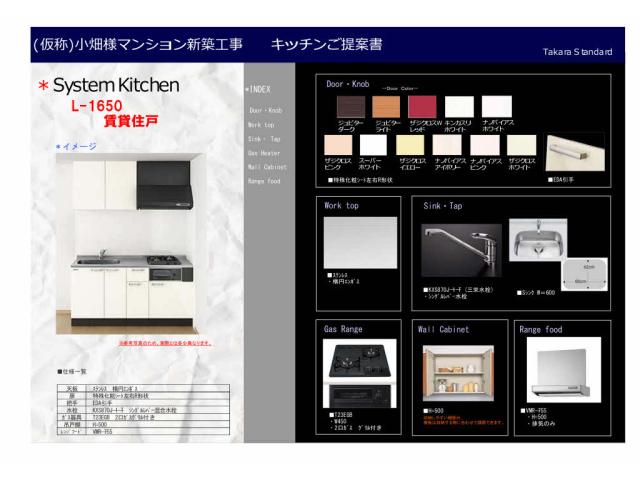Pick the ナノバイアスピンク swatch
This screenshot has width=640, height=480.
(484, 145)
